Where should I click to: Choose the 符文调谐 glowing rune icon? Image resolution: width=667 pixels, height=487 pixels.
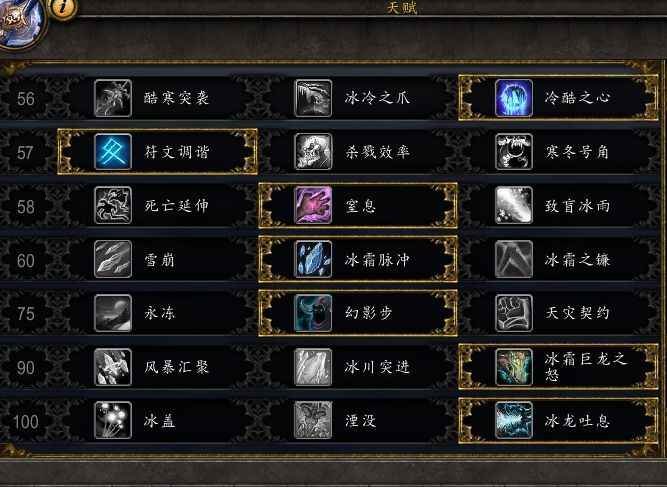click(x=113, y=152)
